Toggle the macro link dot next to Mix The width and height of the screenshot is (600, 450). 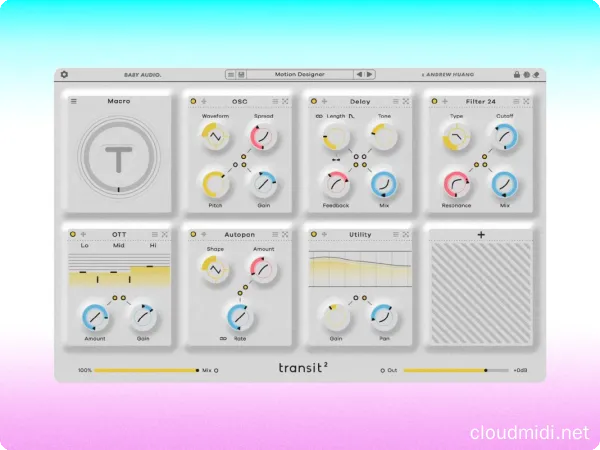click(216, 370)
